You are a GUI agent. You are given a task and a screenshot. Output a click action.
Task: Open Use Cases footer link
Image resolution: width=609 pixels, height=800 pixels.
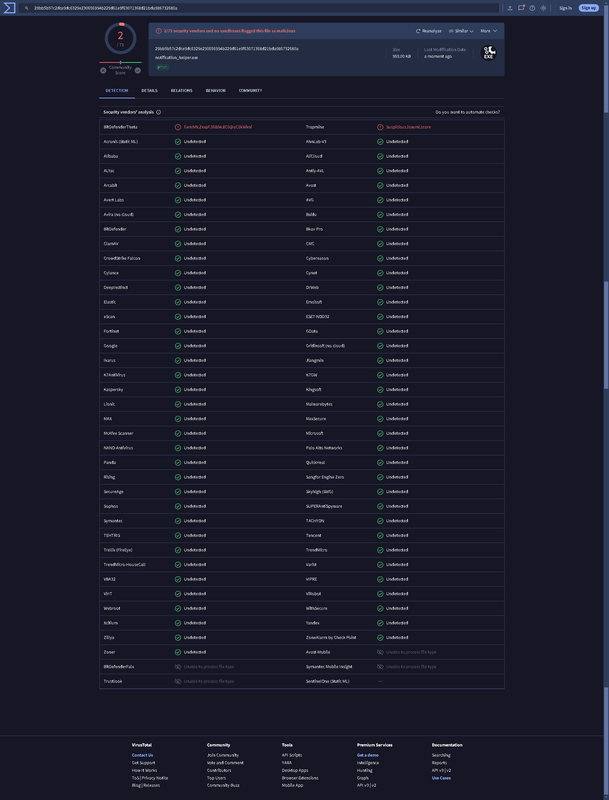click(x=441, y=779)
